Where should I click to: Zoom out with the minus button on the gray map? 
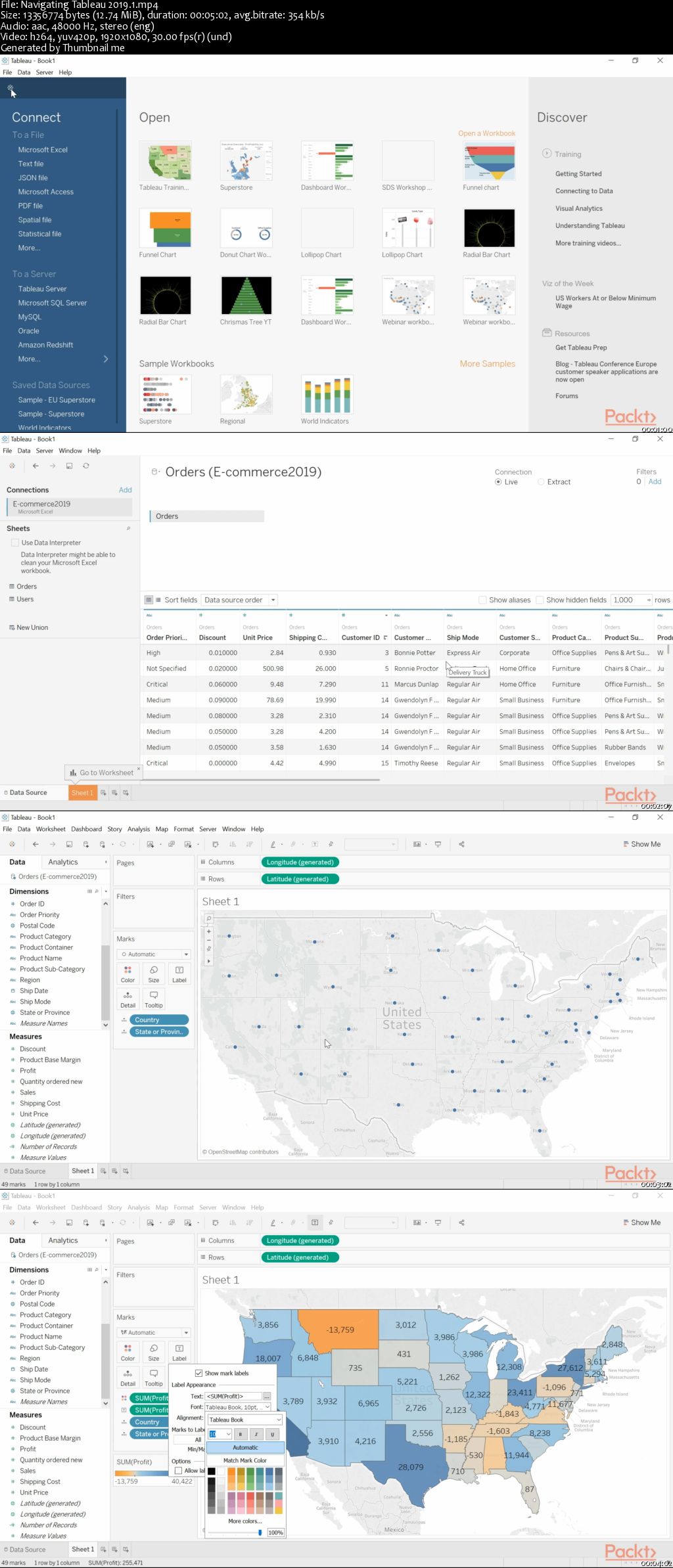tap(209, 940)
